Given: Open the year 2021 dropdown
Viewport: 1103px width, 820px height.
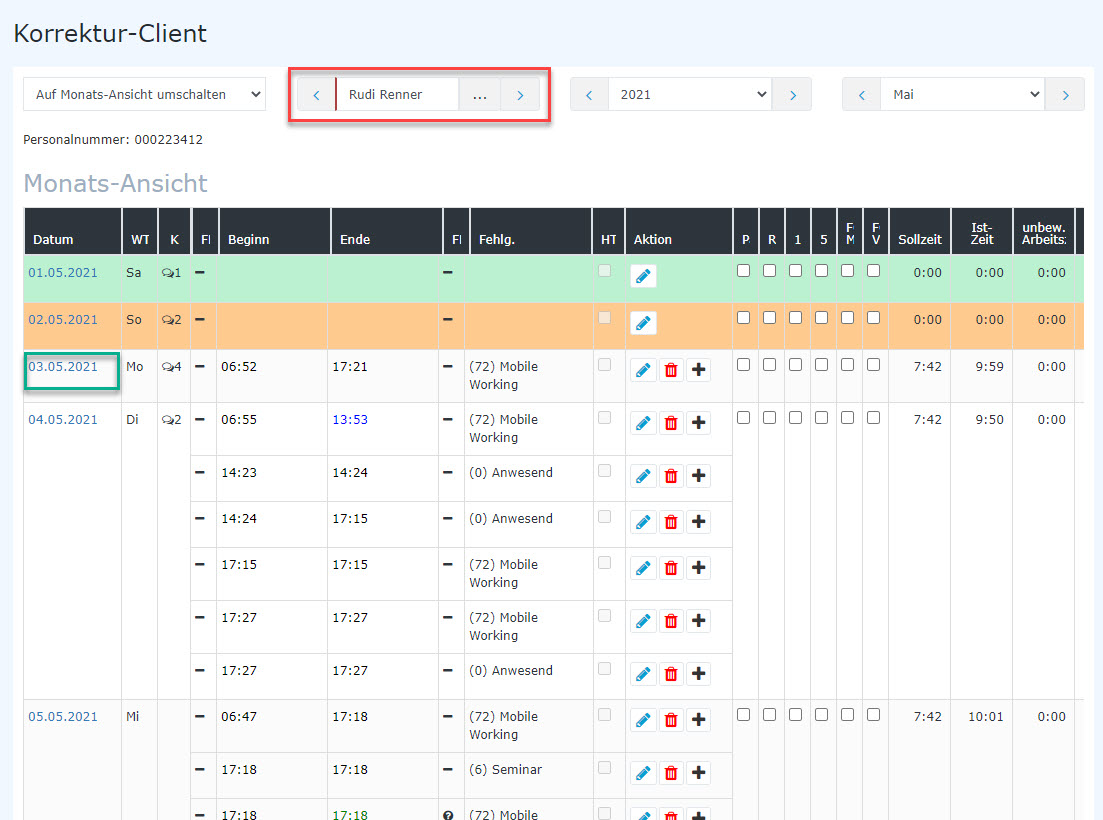Looking at the screenshot, I should tap(690, 94).
